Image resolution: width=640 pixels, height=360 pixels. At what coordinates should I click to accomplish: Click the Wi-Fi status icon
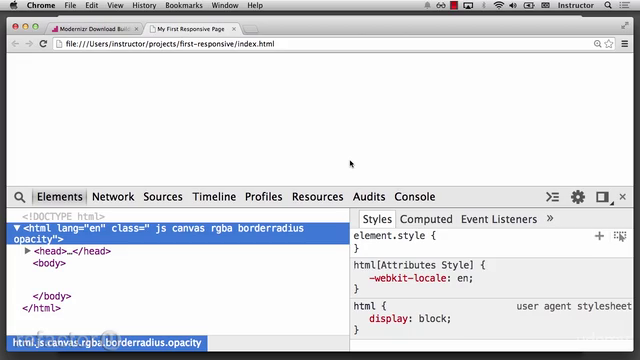click(498, 5)
